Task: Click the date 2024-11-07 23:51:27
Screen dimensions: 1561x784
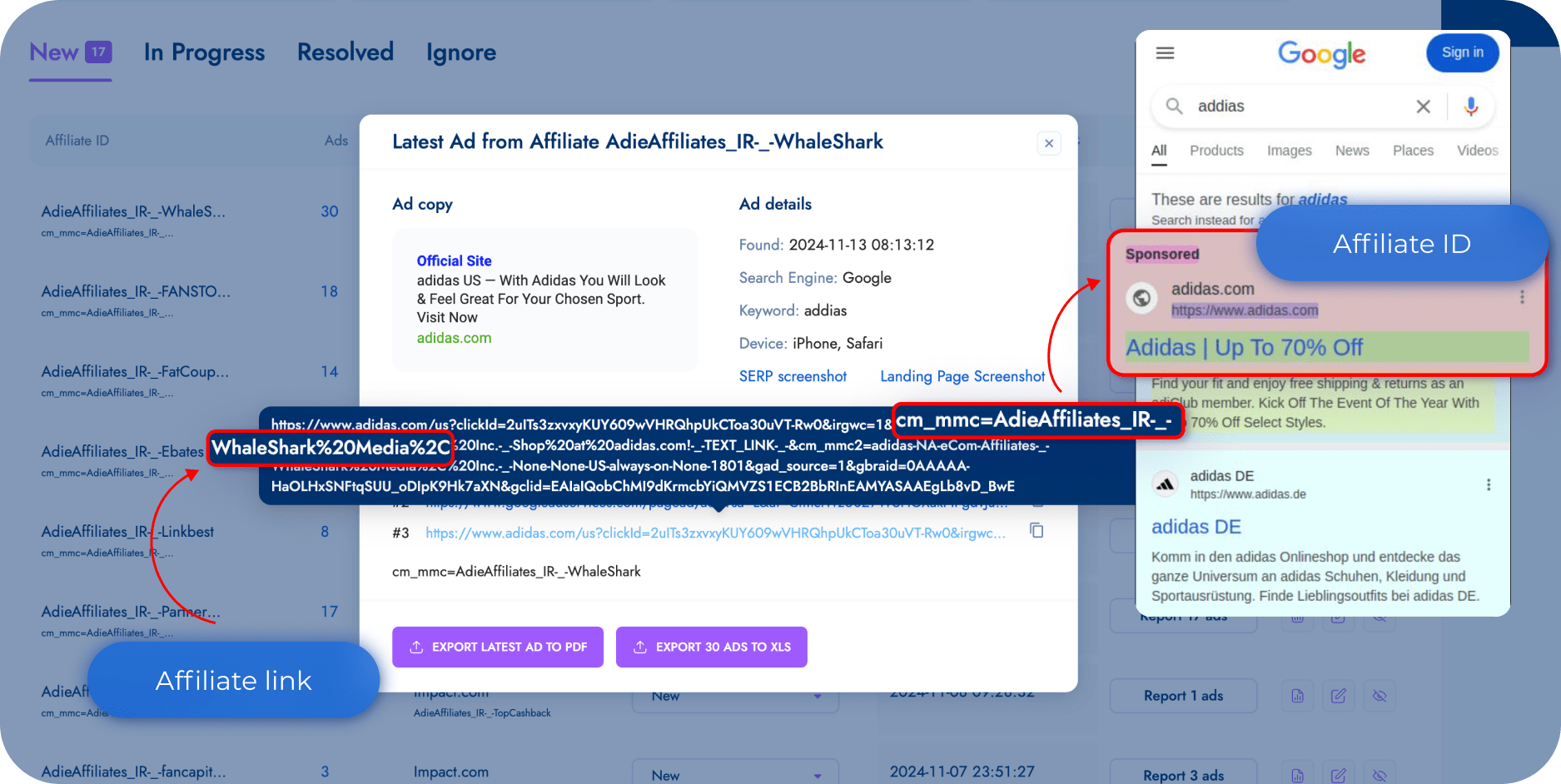Action: pos(962,772)
